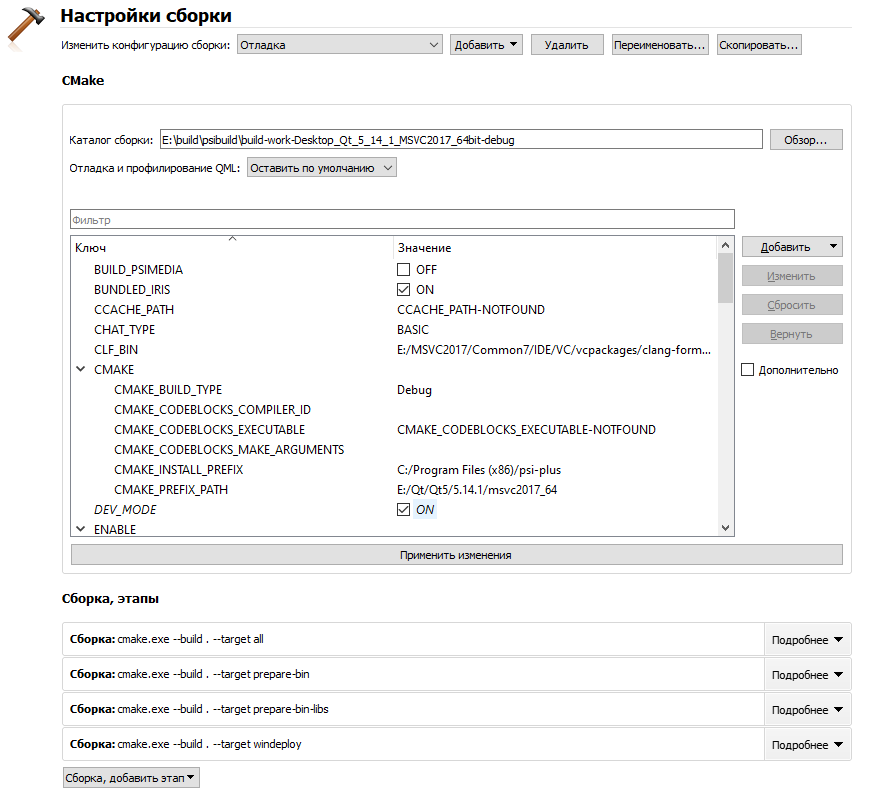Open Добавить menu beside the CMake table
892x804 pixels.
[x=791, y=247]
